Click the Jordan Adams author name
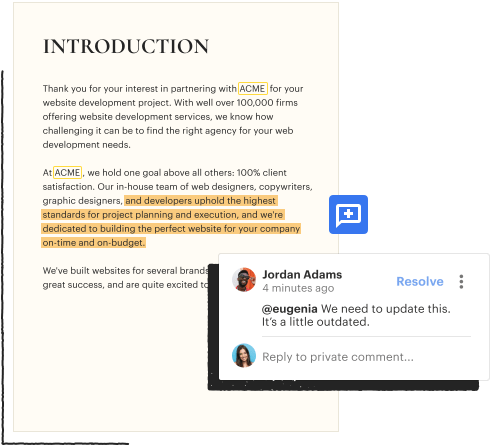490x446 pixels. coord(302,274)
